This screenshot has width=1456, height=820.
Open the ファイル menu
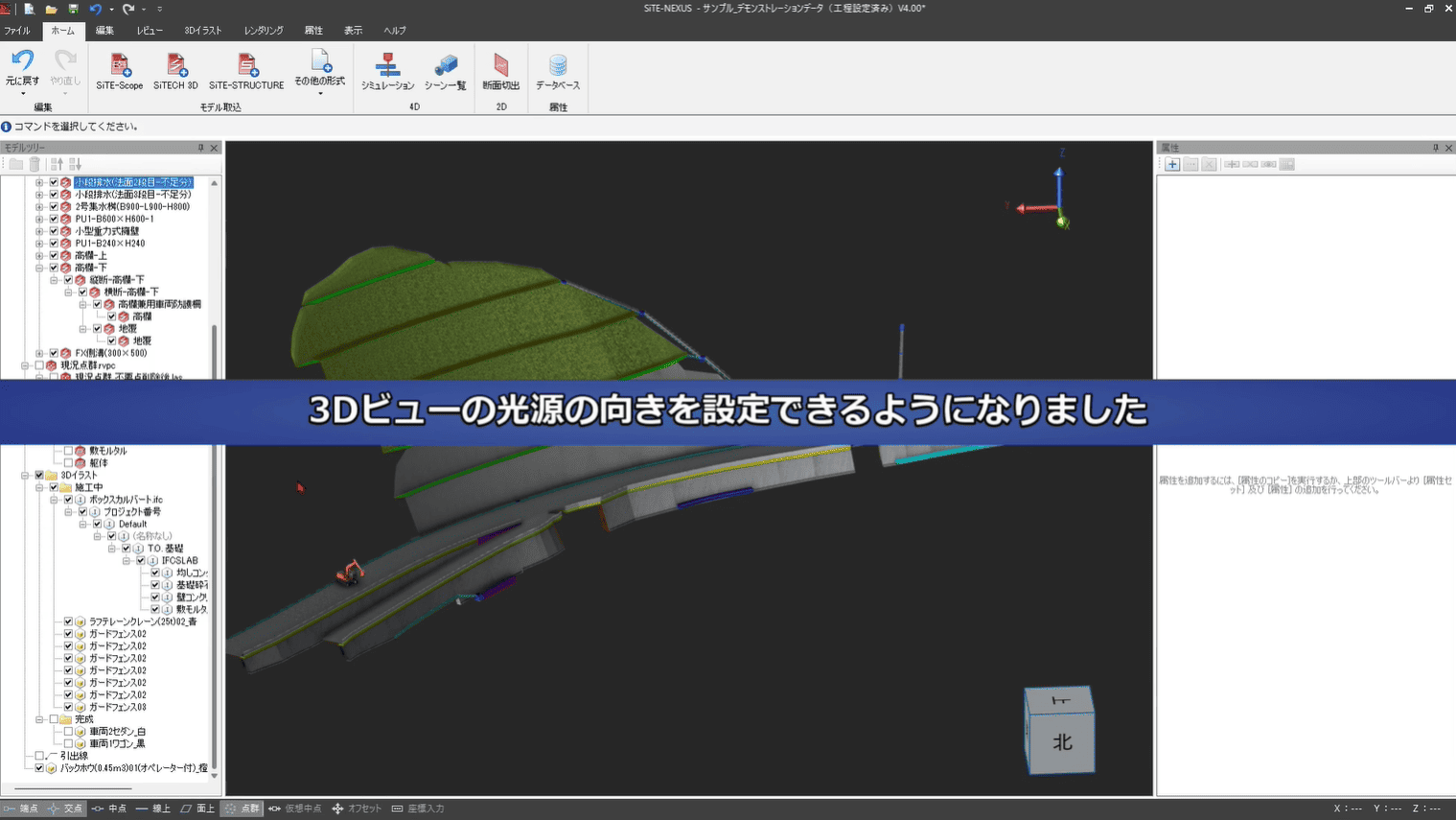click(x=17, y=31)
